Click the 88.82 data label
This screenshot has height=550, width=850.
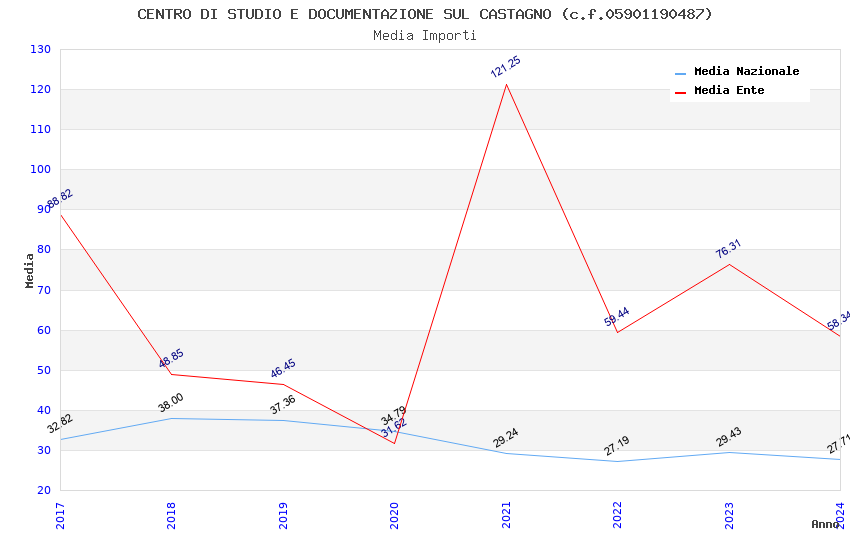(x=60, y=199)
